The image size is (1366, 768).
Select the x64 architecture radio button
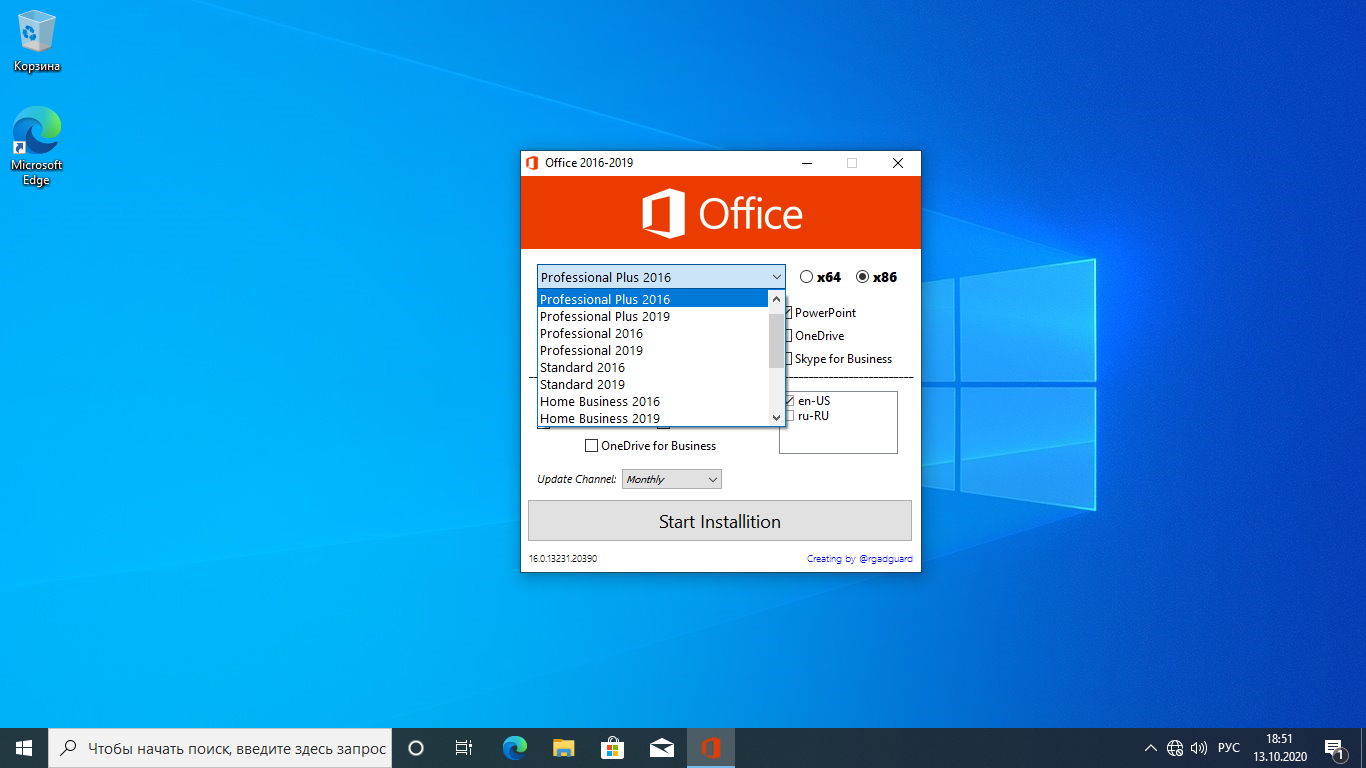(807, 277)
